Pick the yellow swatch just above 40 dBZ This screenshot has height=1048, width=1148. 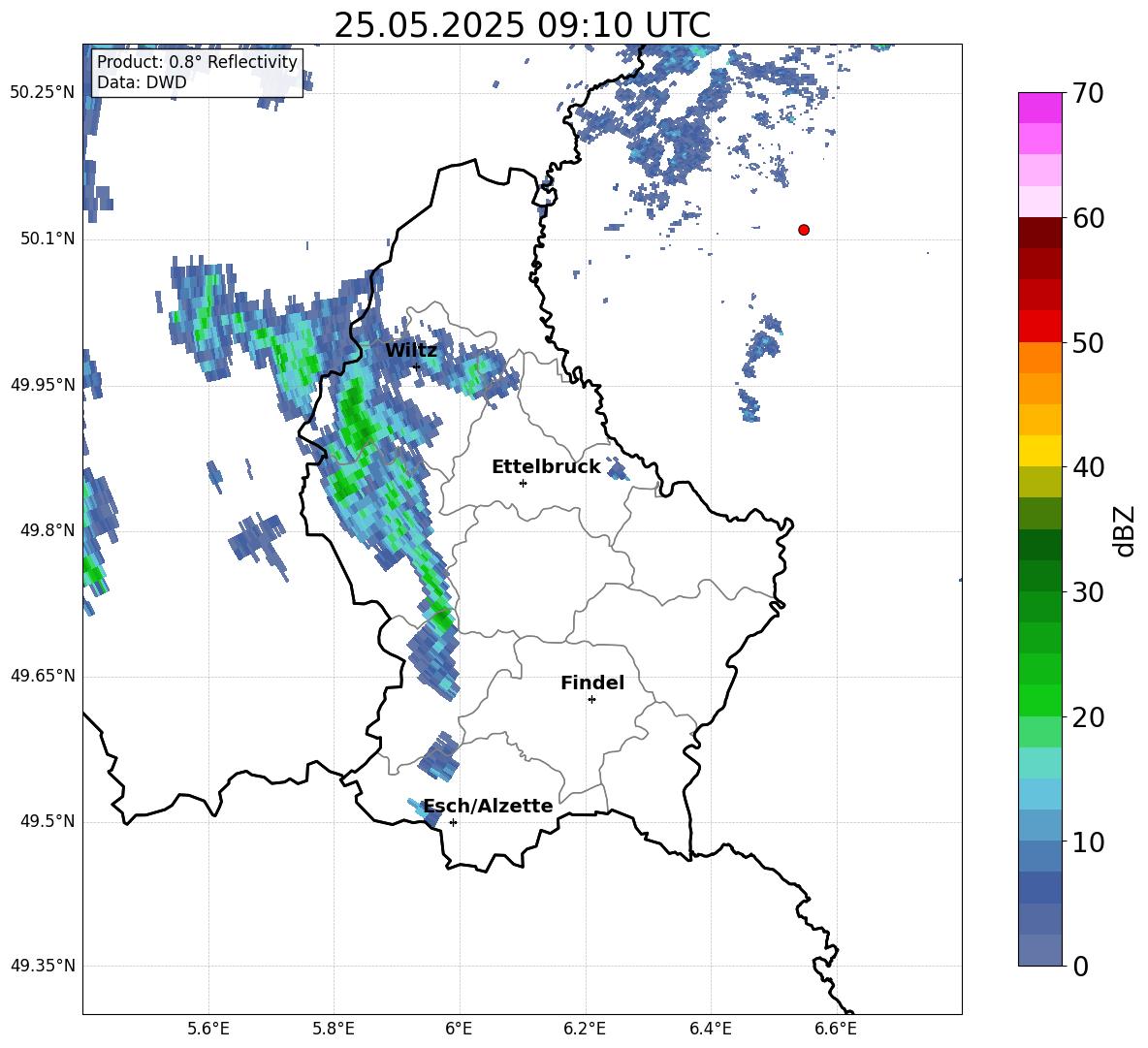[x=1040, y=451]
